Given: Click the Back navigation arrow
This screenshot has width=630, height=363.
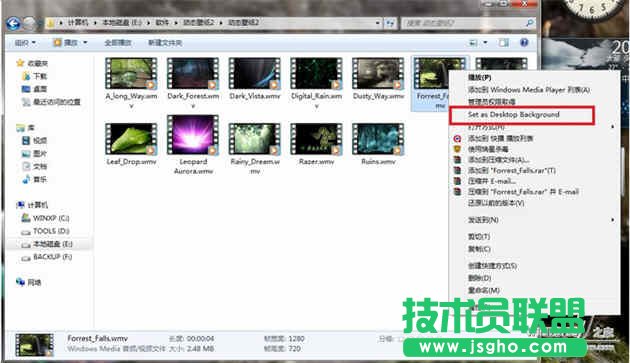Looking at the screenshot, I should pyautogui.click(x=14, y=23).
